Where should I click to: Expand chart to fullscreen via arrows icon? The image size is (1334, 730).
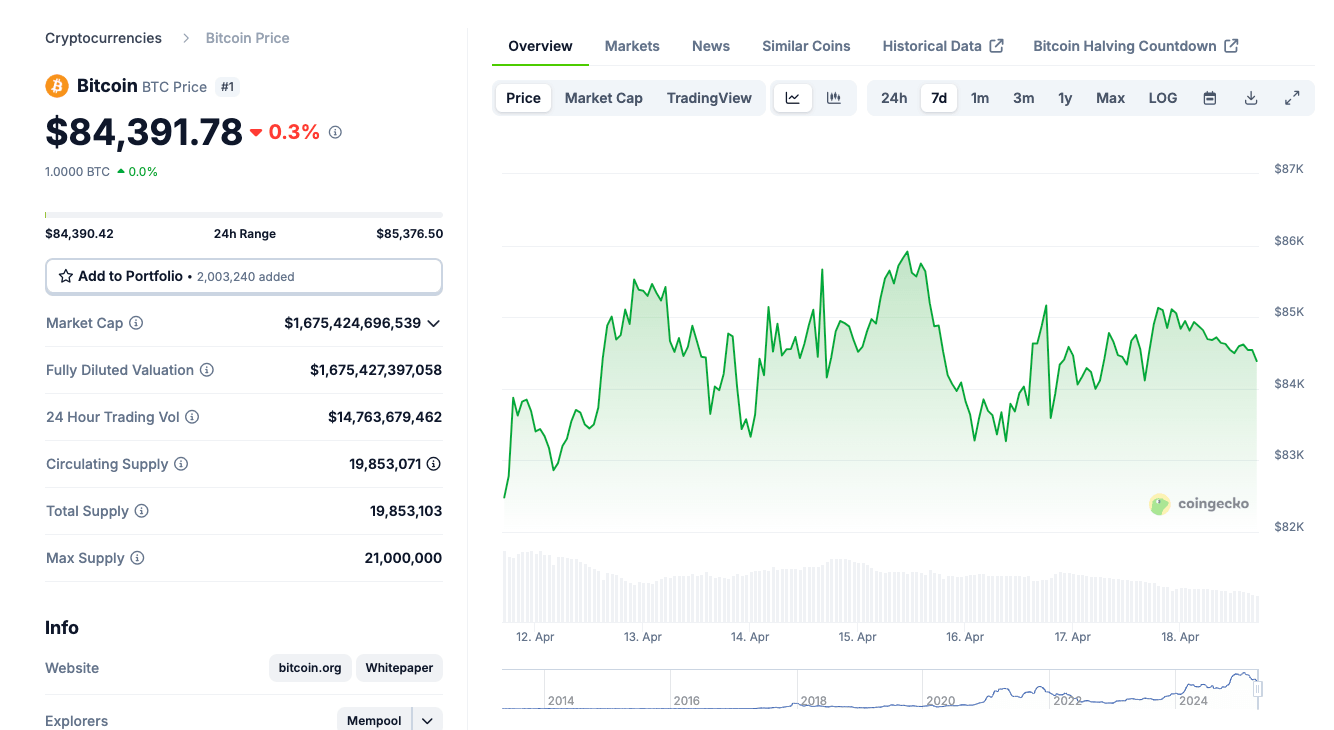point(1291,97)
